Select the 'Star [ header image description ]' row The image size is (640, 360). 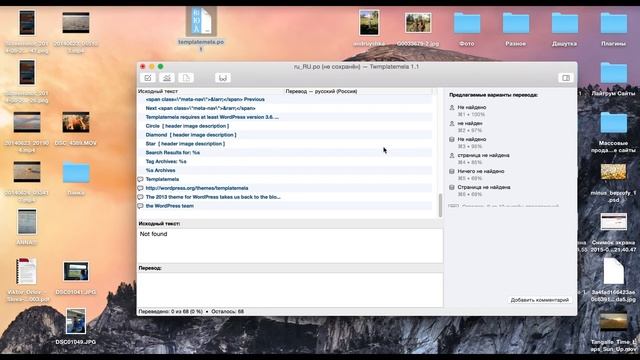pyautogui.click(x=284, y=144)
